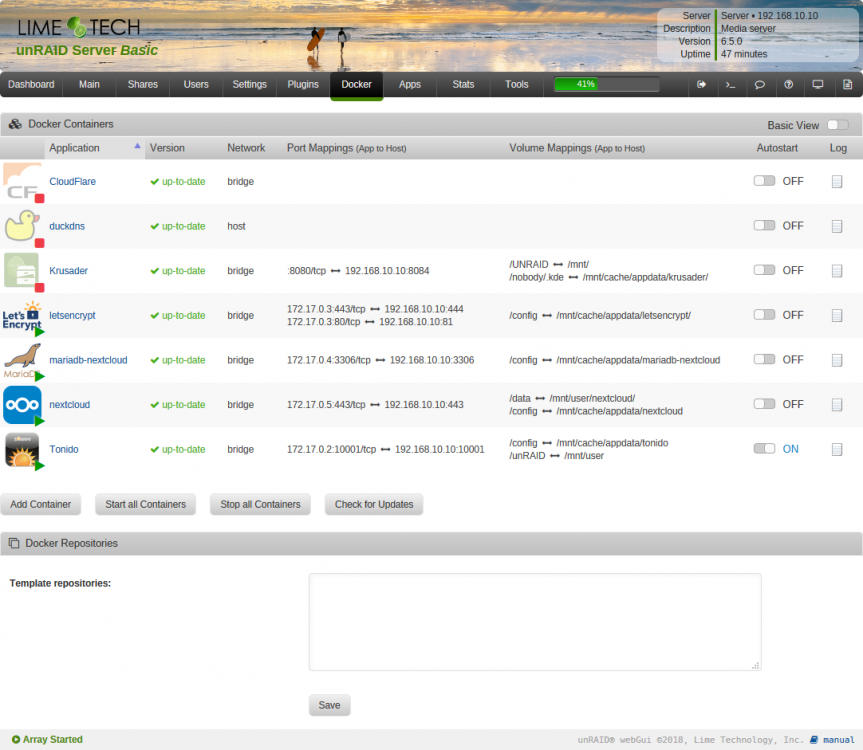Open the nextcloud container icon

22,404
